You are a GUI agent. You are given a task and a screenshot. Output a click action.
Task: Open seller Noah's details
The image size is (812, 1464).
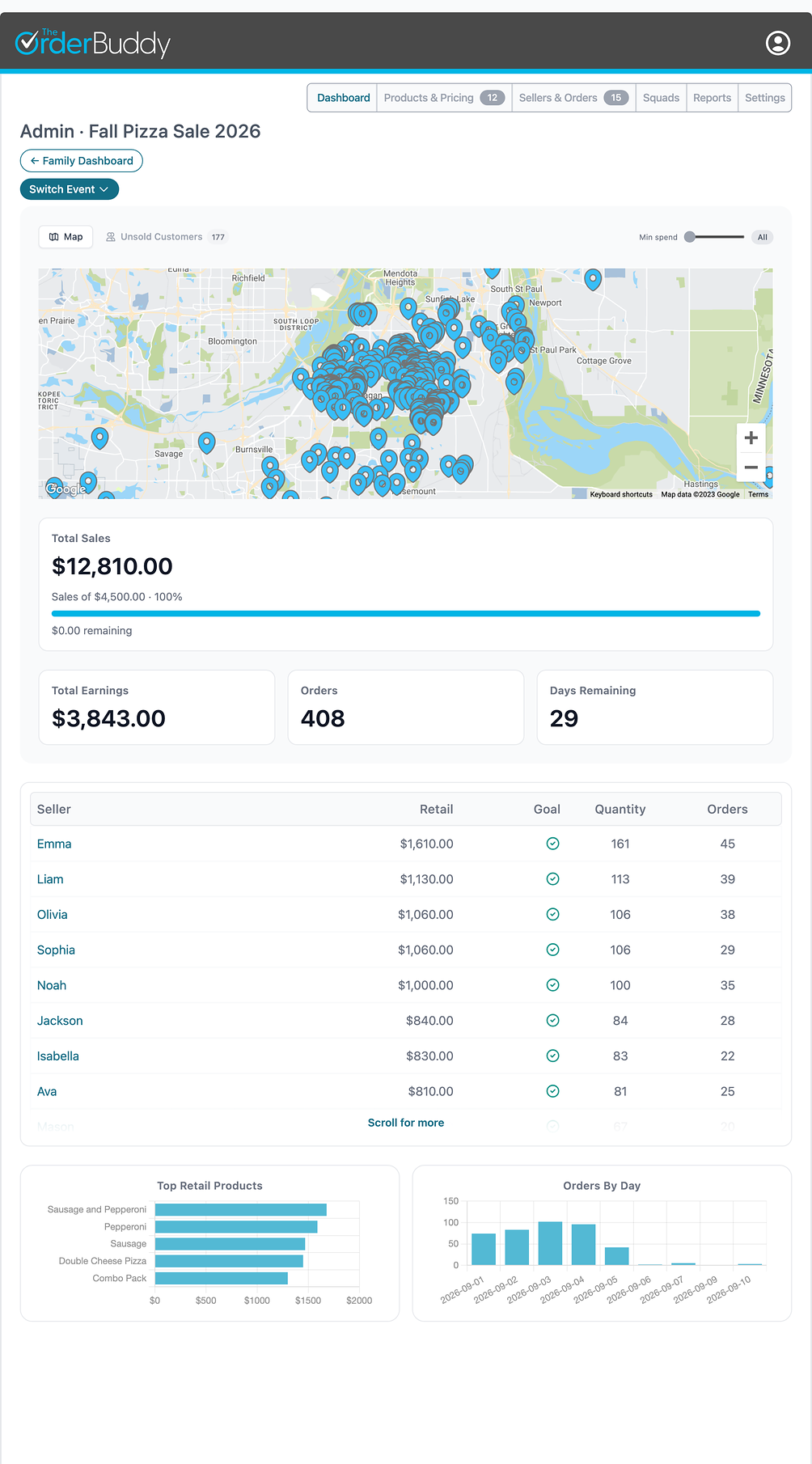52,985
